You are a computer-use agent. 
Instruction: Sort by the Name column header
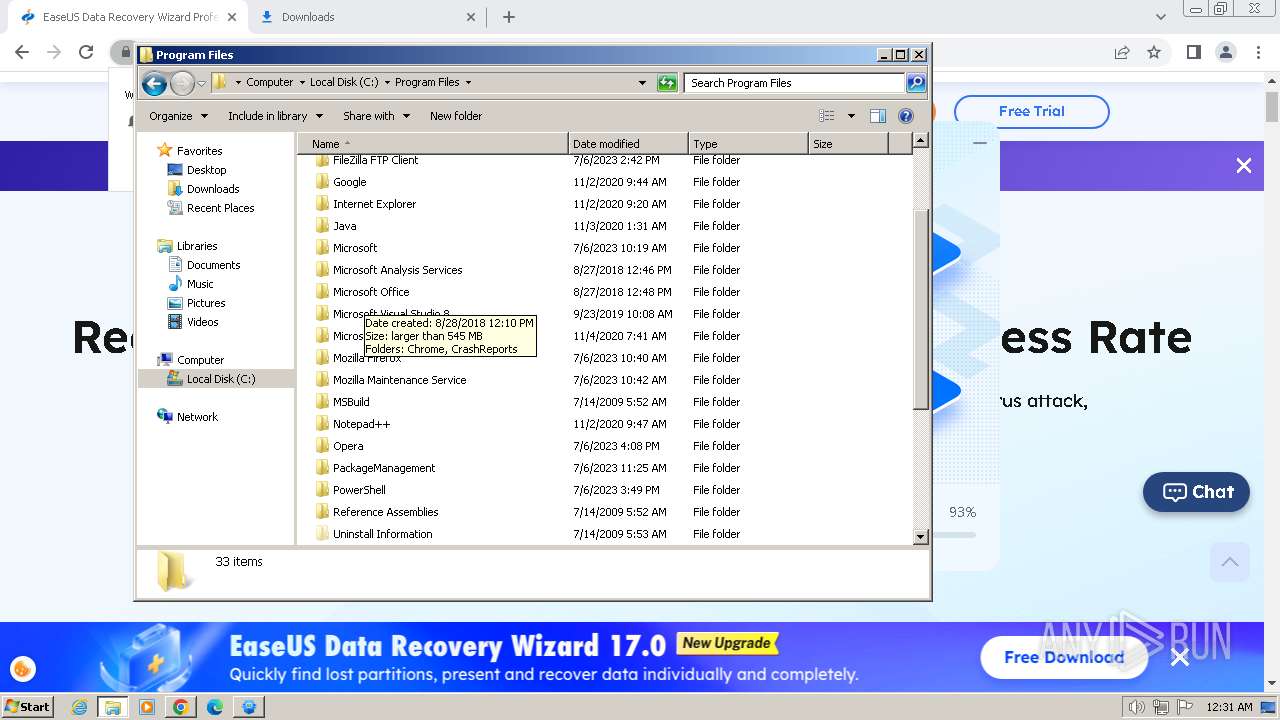(432, 144)
